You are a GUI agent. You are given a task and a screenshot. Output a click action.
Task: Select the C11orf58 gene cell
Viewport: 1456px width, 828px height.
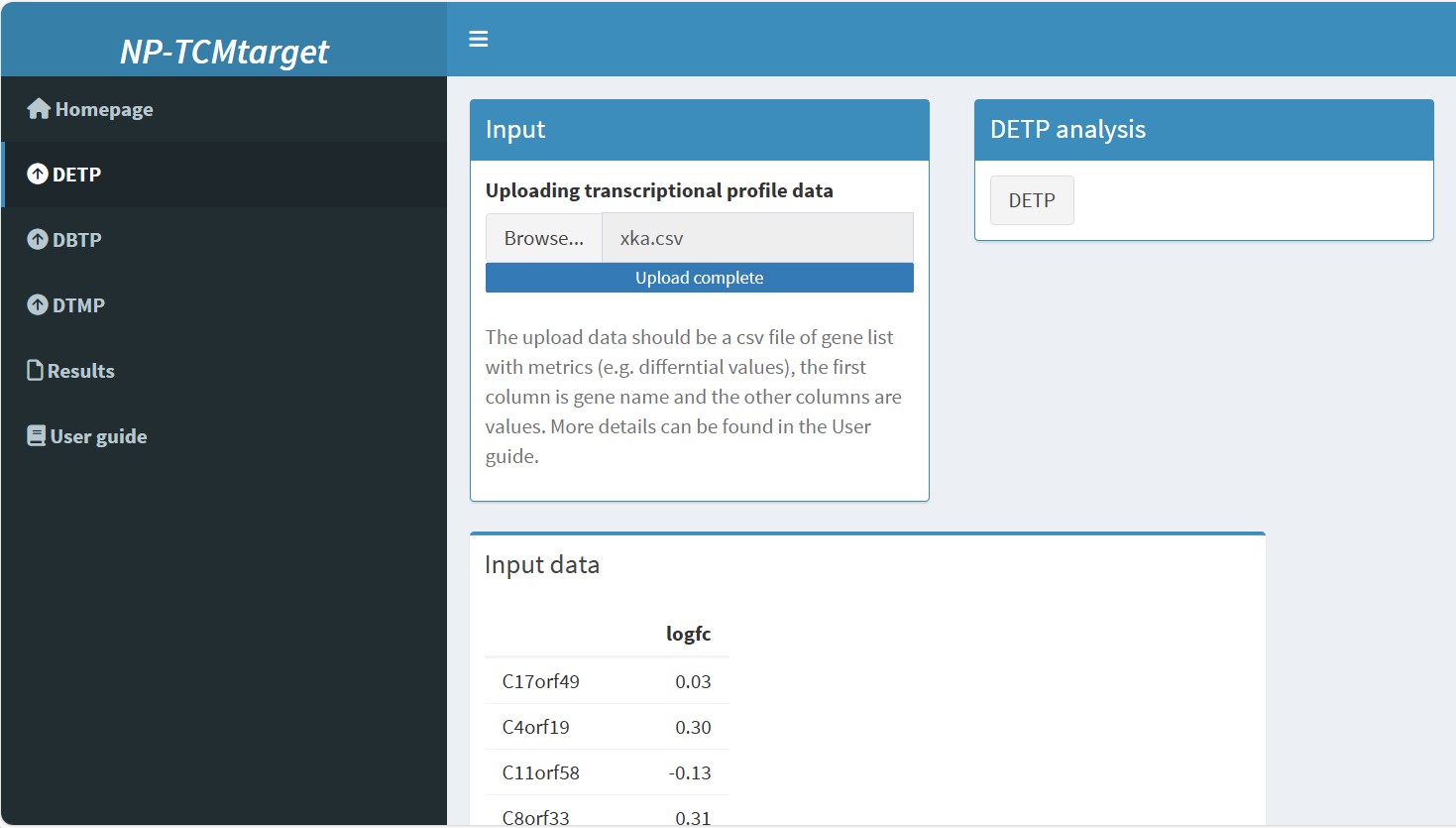(541, 772)
